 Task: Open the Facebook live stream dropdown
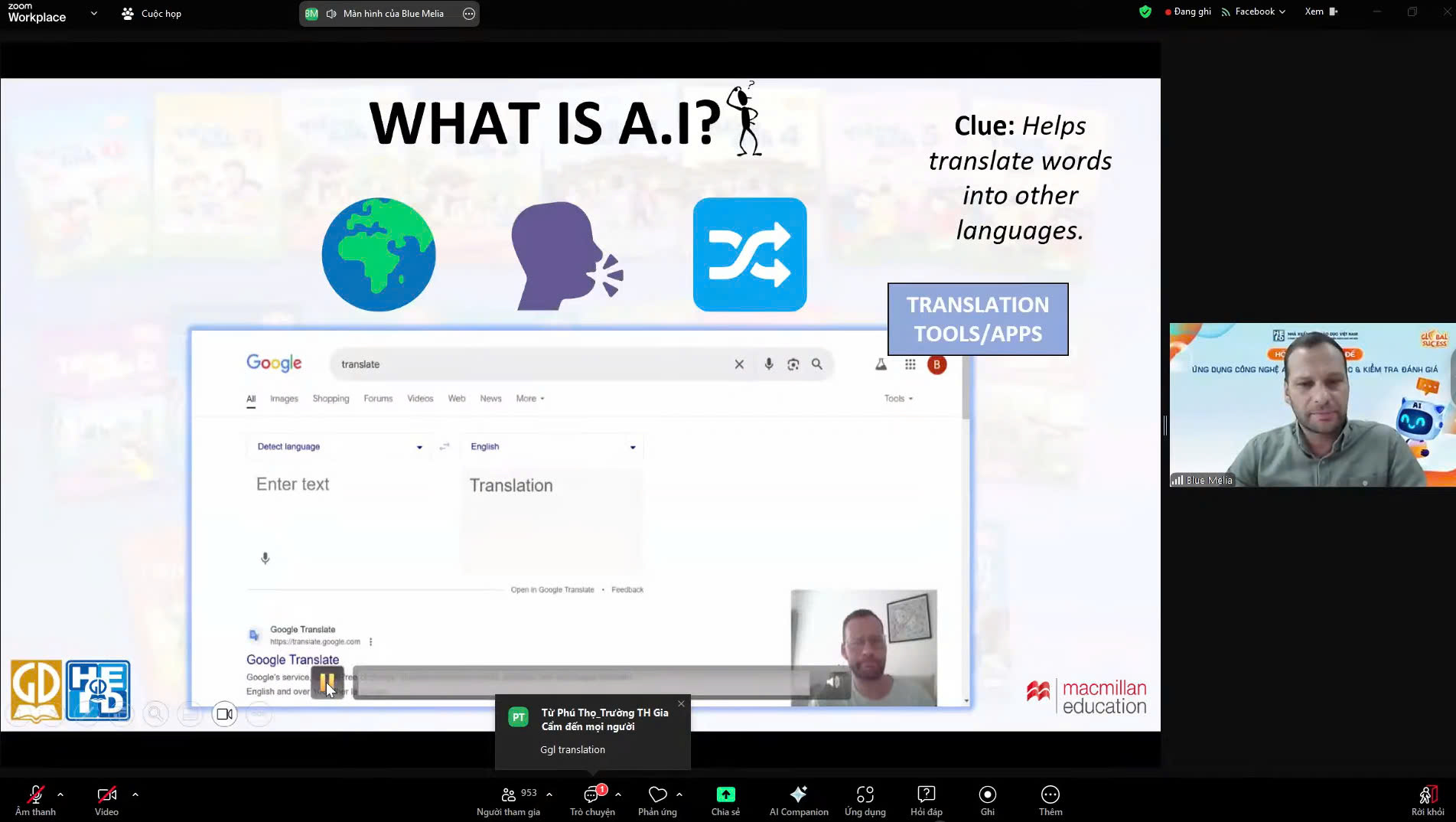(x=1254, y=11)
